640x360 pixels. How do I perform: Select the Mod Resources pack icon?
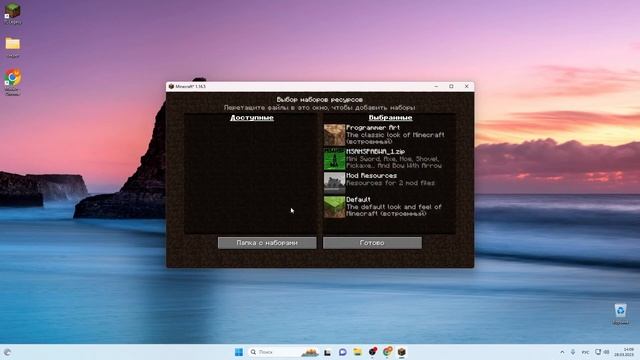coord(334,183)
